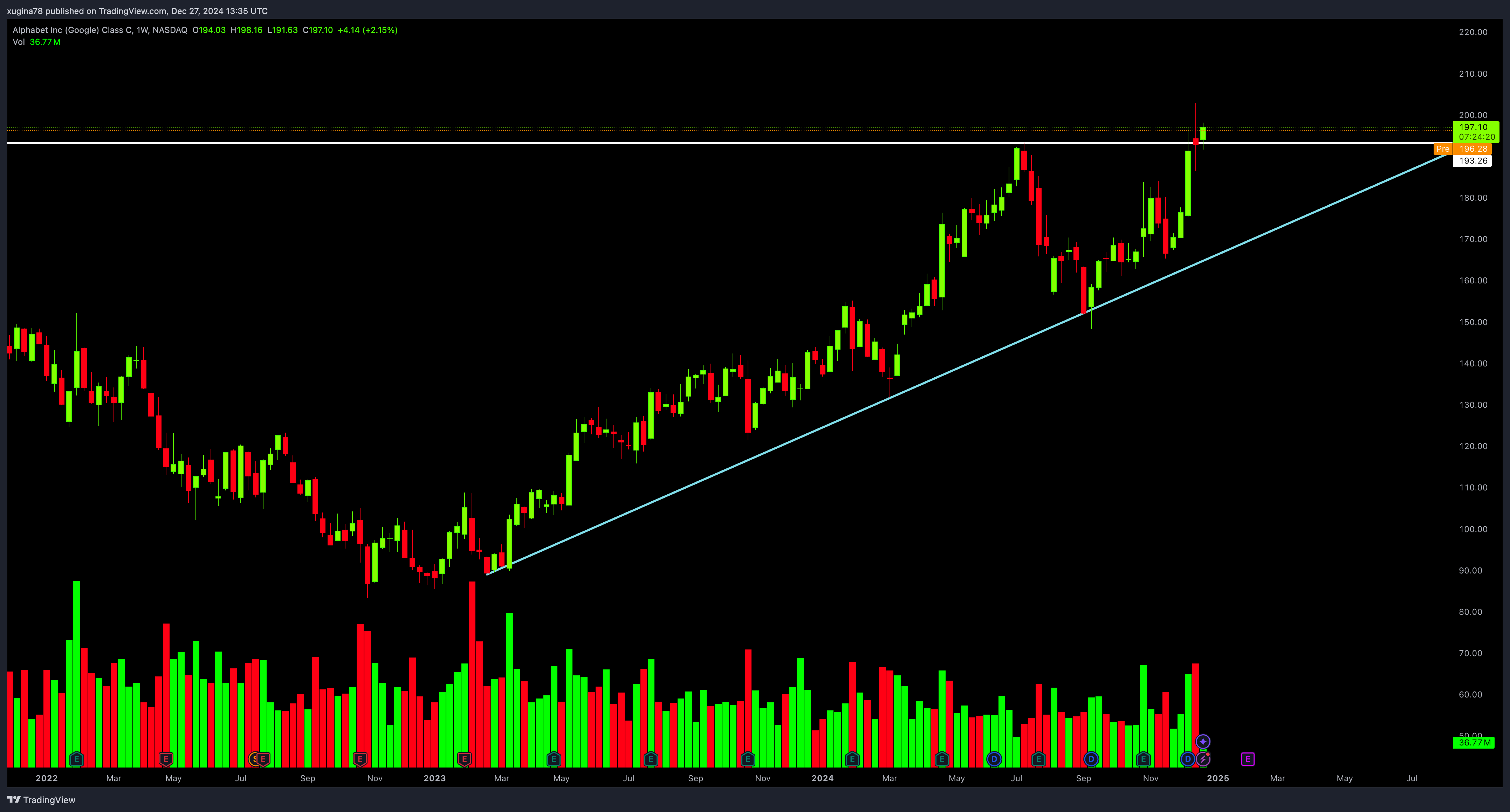Click the teal earnings marker near late July 2023
This screenshot has height=812, width=1510.
[651, 759]
